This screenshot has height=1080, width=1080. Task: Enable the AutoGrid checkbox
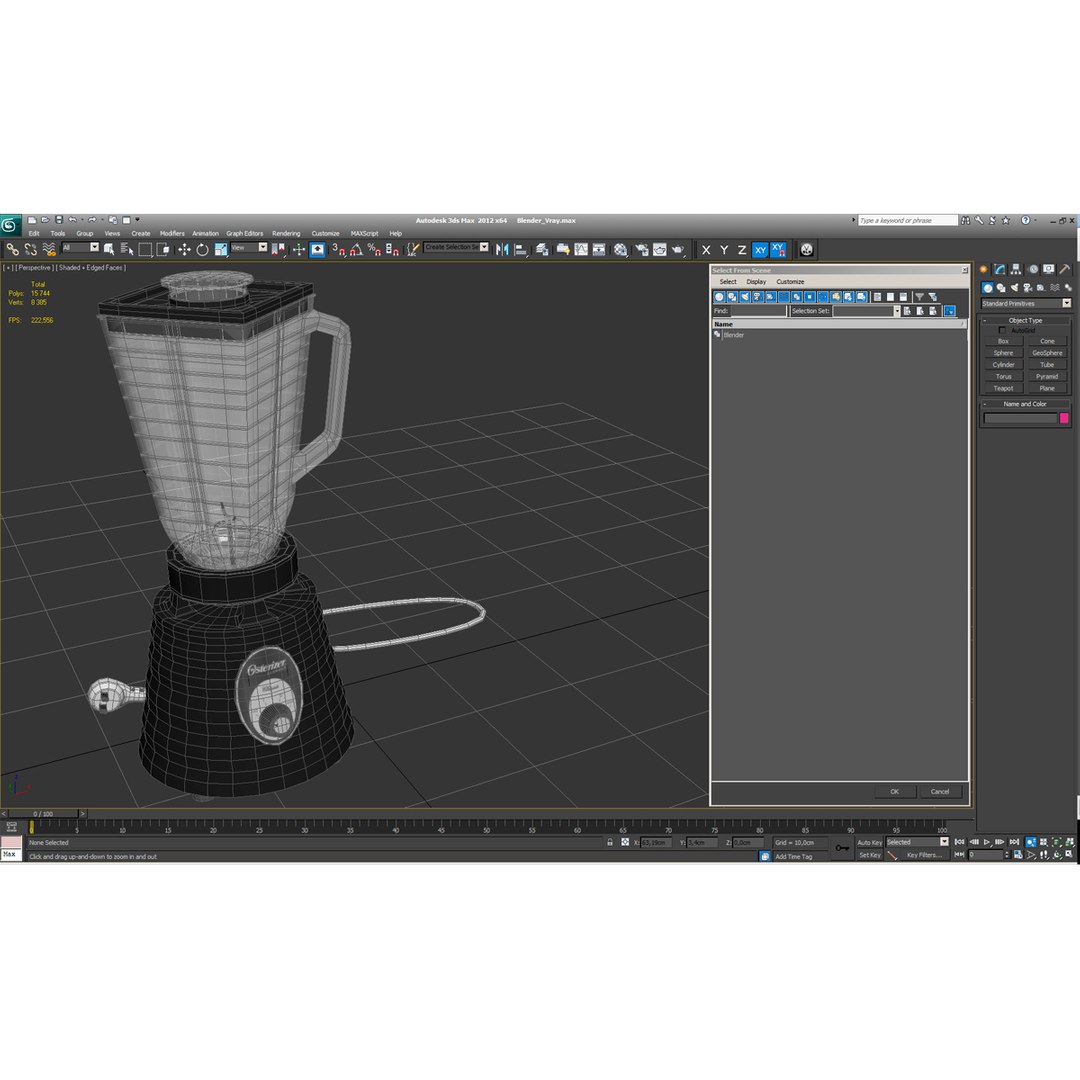coord(1002,330)
